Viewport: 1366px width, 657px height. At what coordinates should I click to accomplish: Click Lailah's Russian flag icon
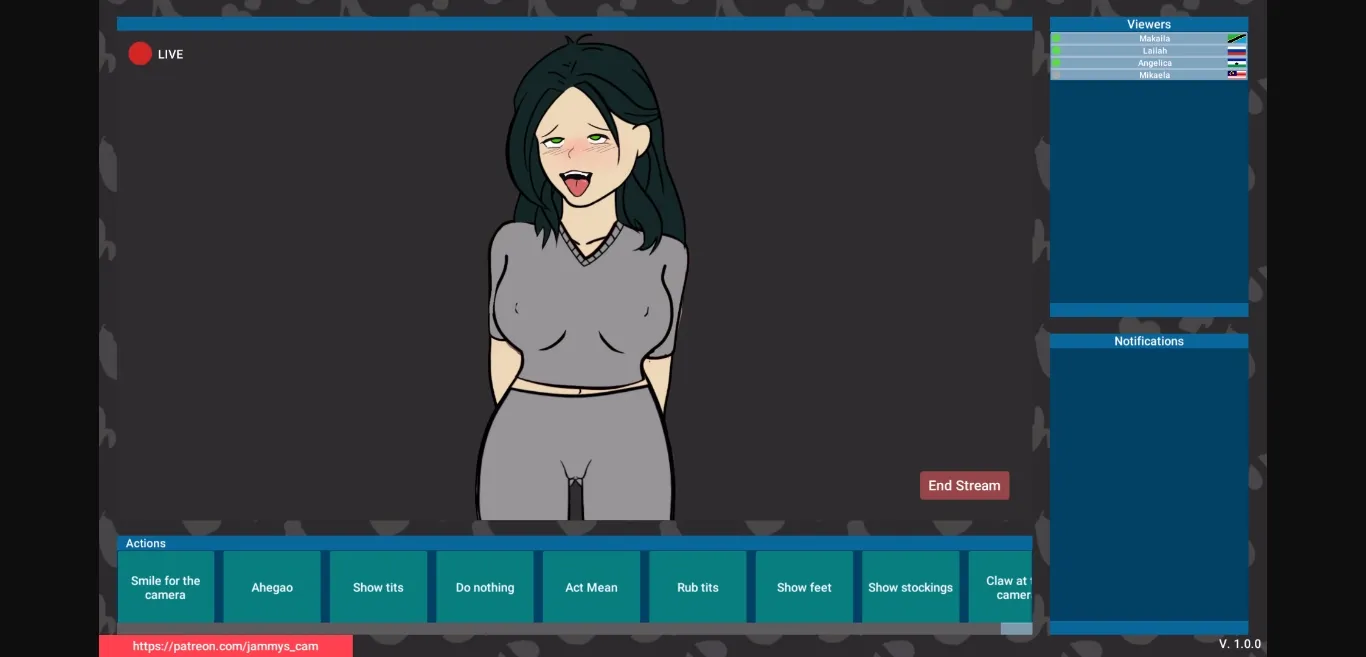pos(1237,50)
